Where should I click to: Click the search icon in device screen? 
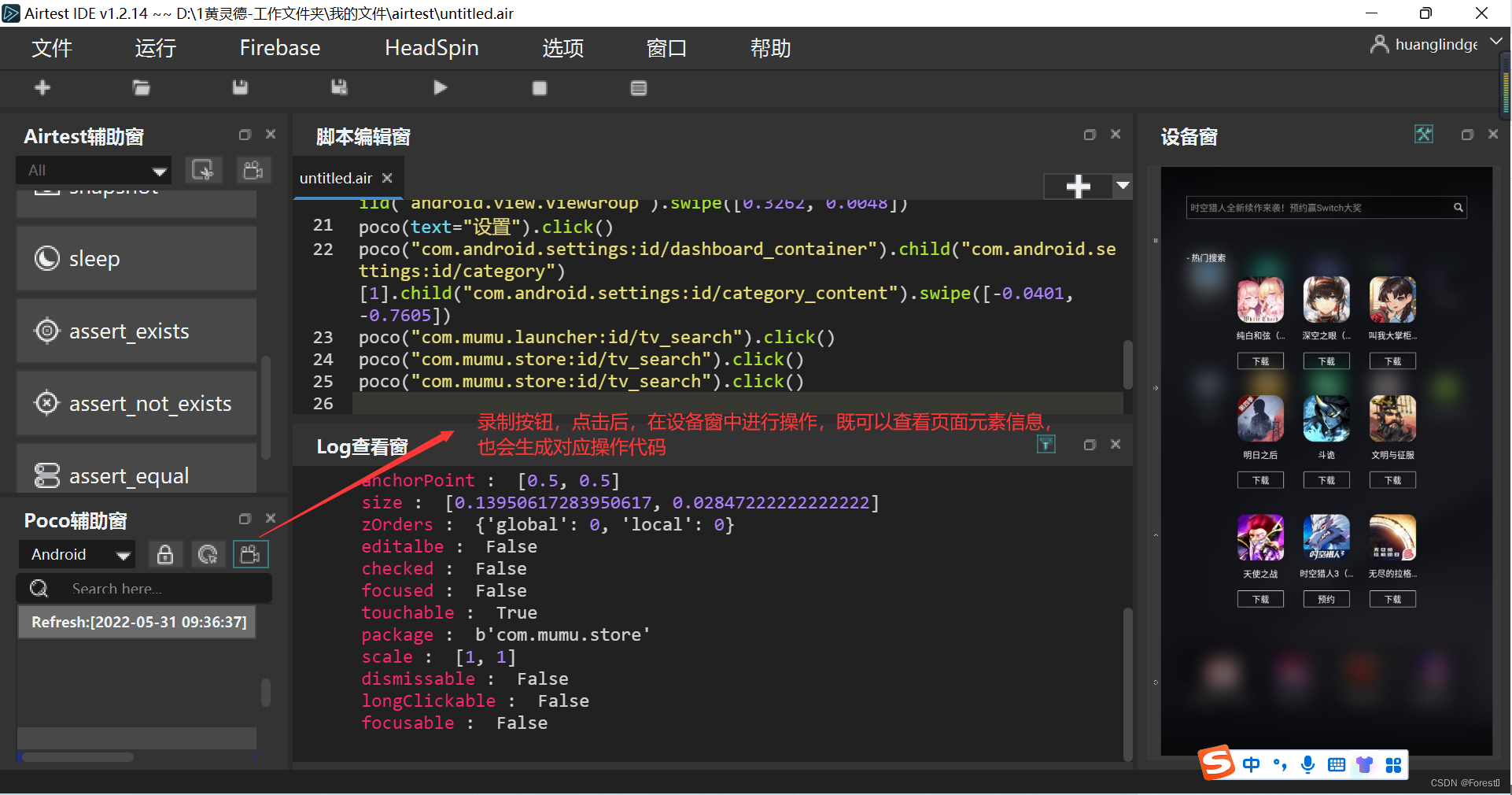[x=1458, y=208]
